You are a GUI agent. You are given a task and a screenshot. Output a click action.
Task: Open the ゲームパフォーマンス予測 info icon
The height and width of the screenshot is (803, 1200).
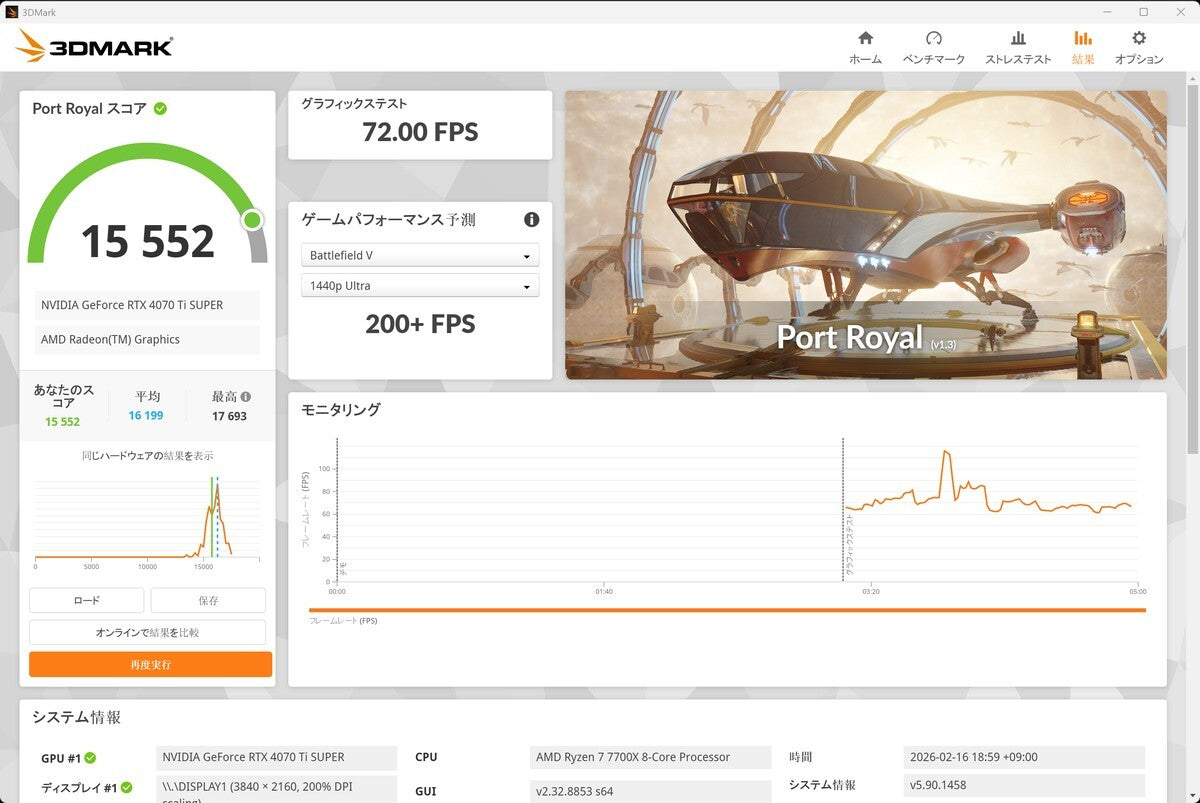coord(532,219)
